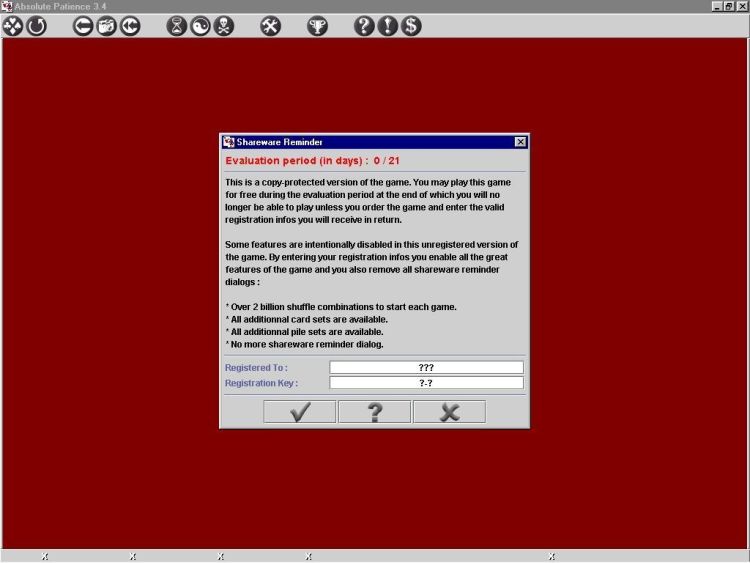Close the Shareware Reminder dialog title bar X

(520, 142)
